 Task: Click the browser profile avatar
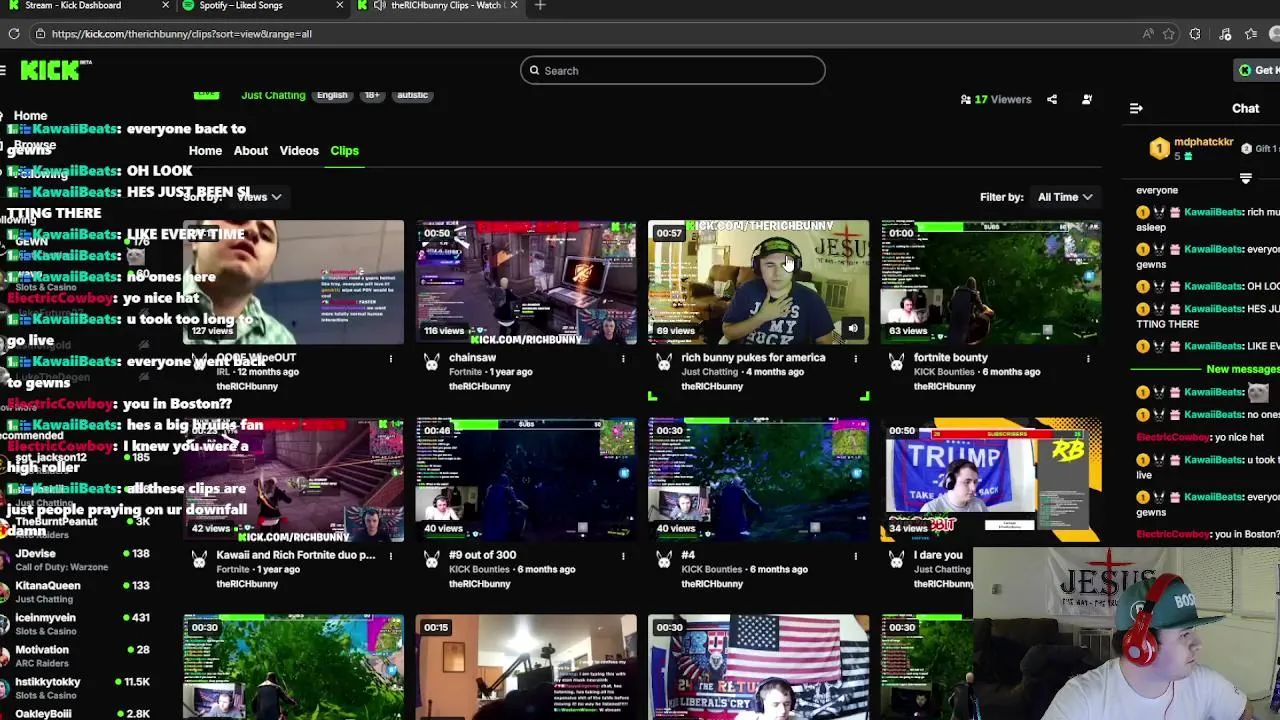pos(1275,34)
